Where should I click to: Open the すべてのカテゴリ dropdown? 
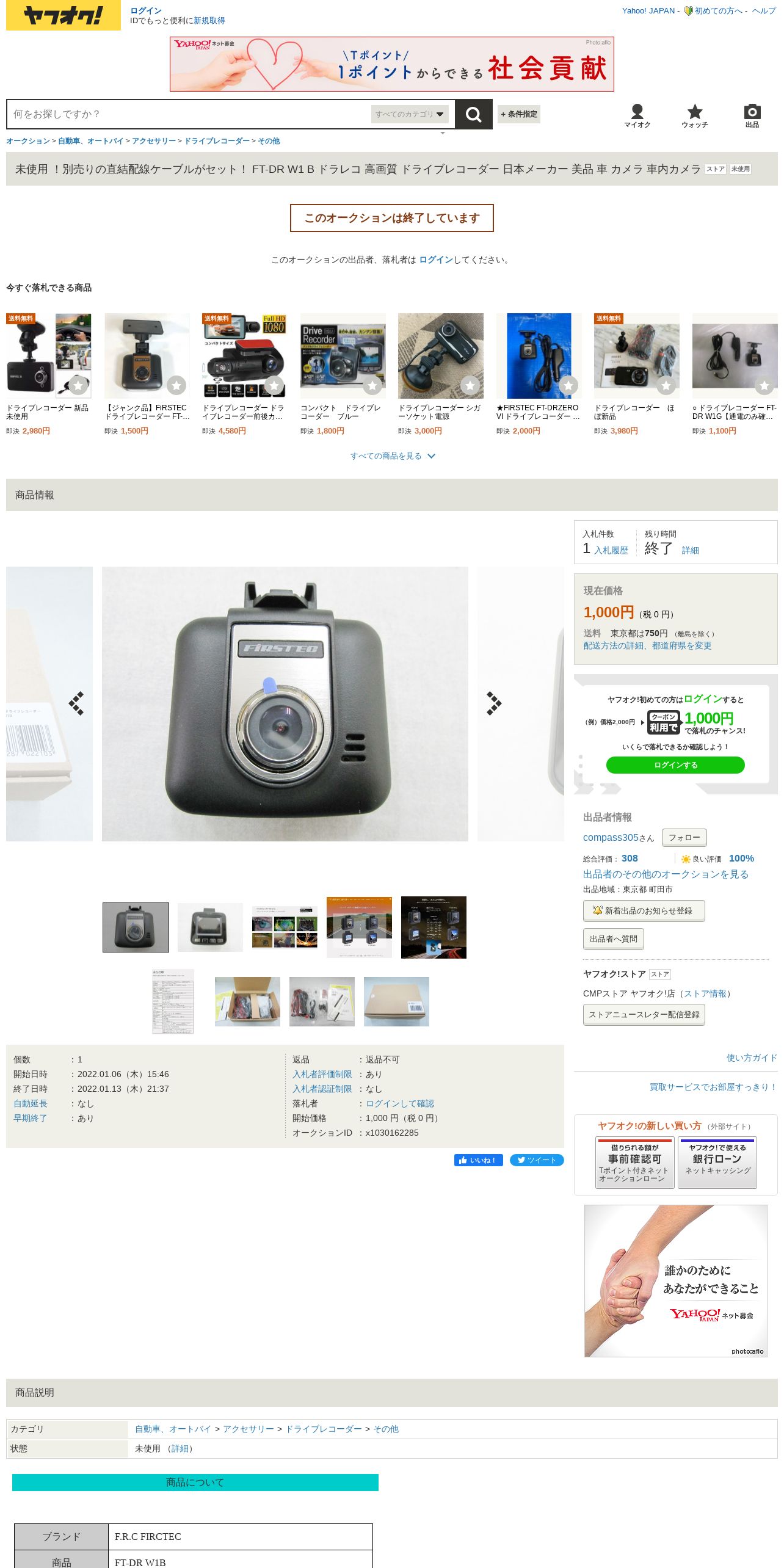(410, 114)
